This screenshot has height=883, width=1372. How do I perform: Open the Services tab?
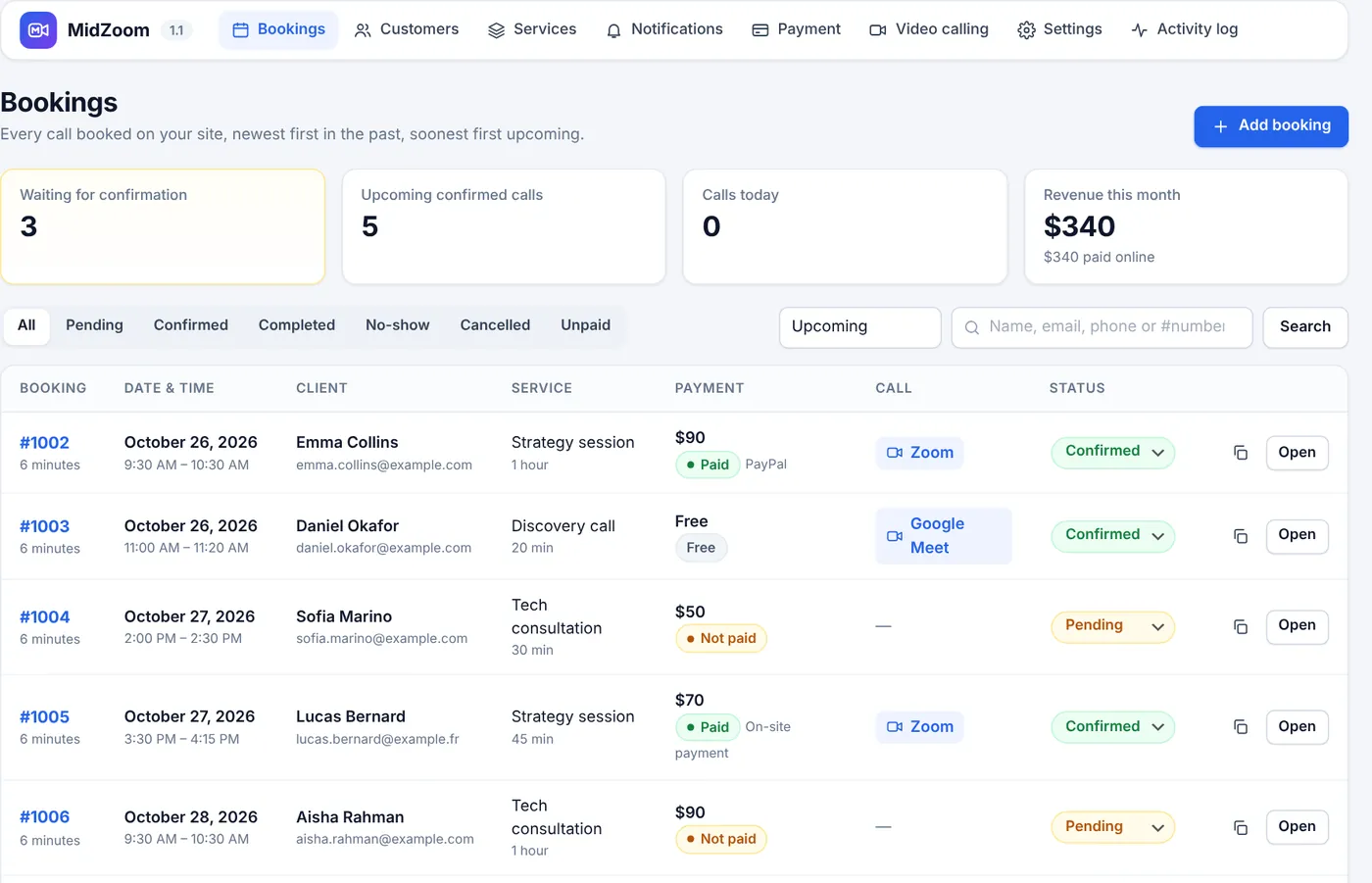click(532, 29)
